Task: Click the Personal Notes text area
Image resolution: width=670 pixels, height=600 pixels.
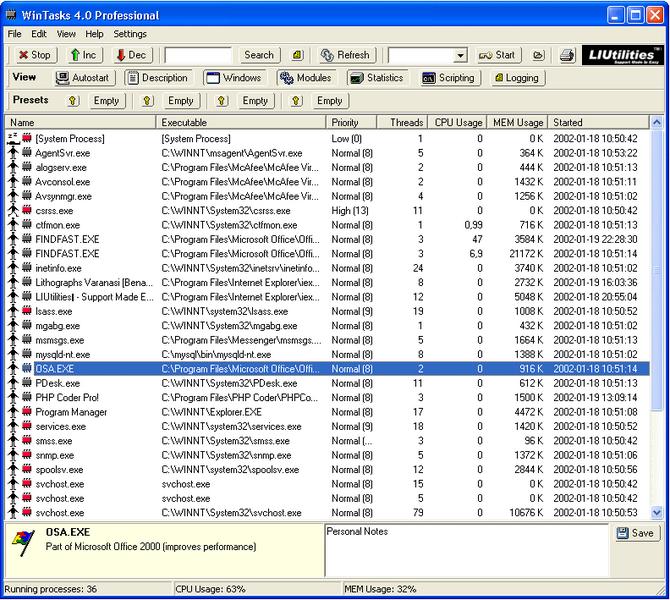Action: (x=467, y=550)
